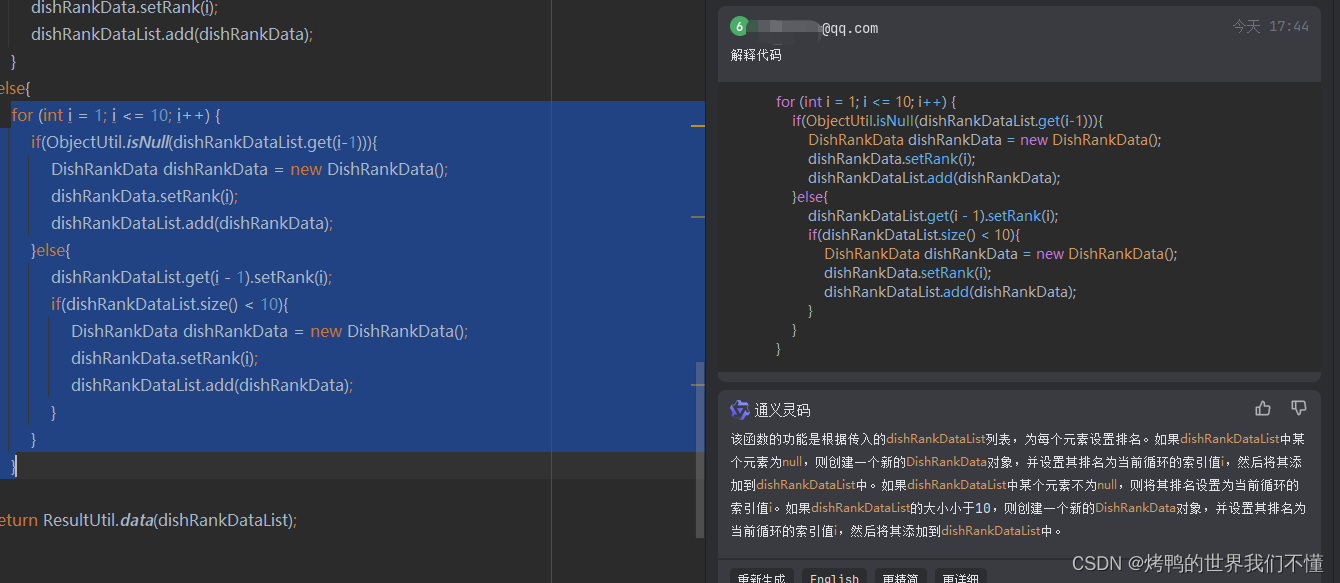The height and width of the screenshot is (583, 1340).
Task: Click the upper orange warning stripe mark in the editor
Action: pos(698,126)
